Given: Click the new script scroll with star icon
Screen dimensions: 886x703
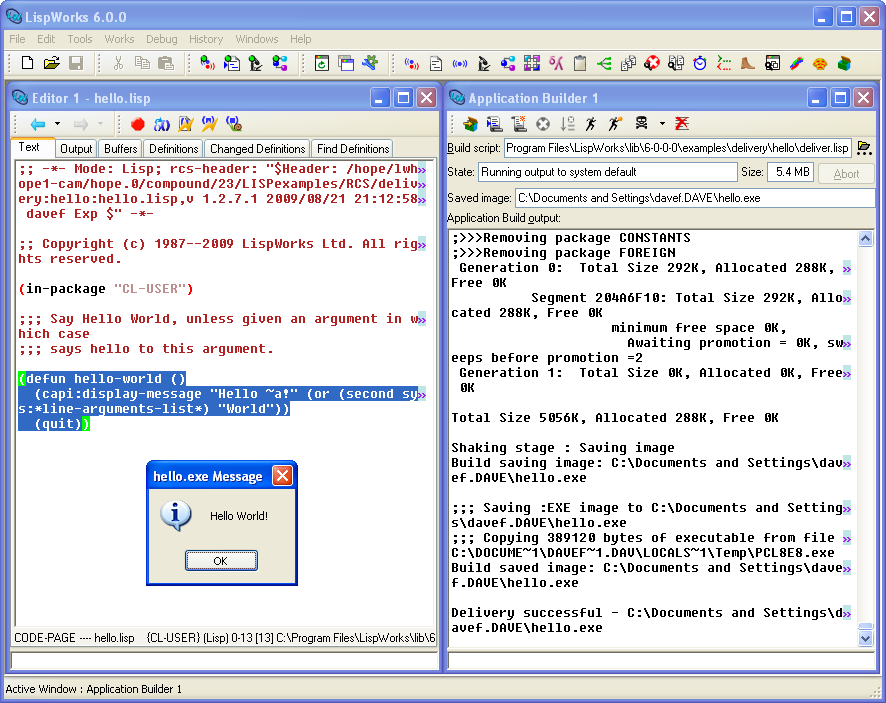Looking at the screenshot, I should tap(519, 124).
